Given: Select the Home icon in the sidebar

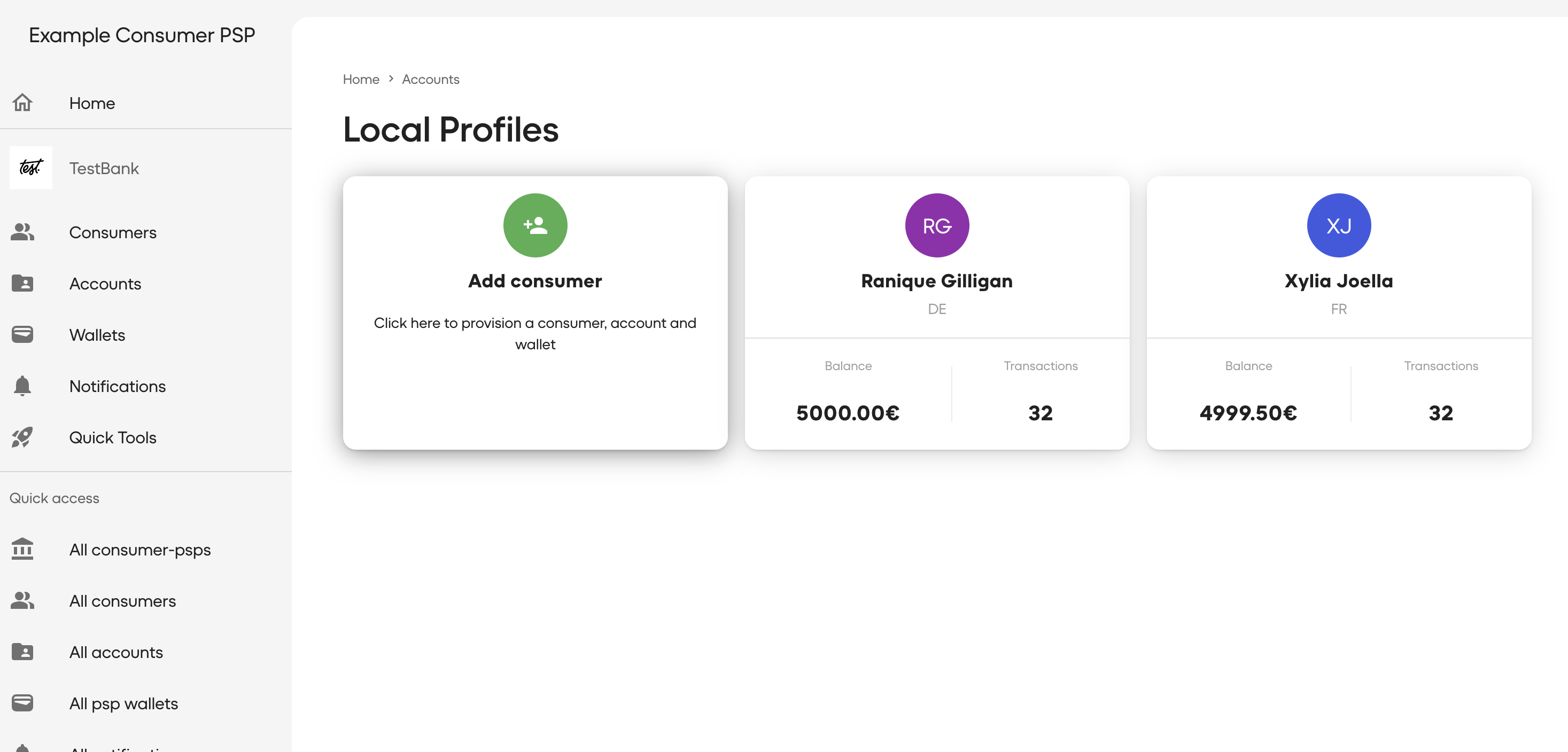Looking at the screenshot, I should coord(22,103).
